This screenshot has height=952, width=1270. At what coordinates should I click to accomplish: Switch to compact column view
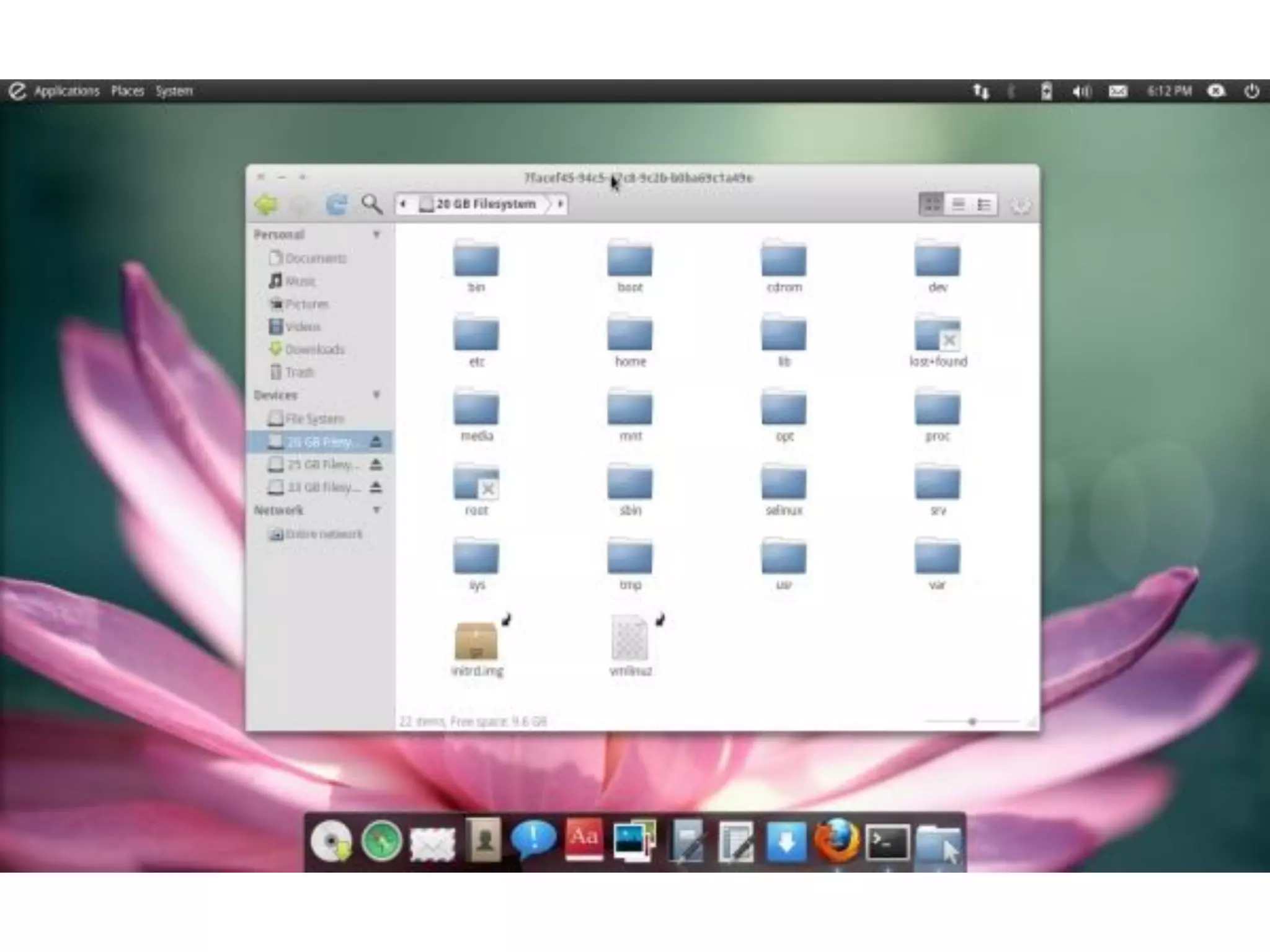984,204
